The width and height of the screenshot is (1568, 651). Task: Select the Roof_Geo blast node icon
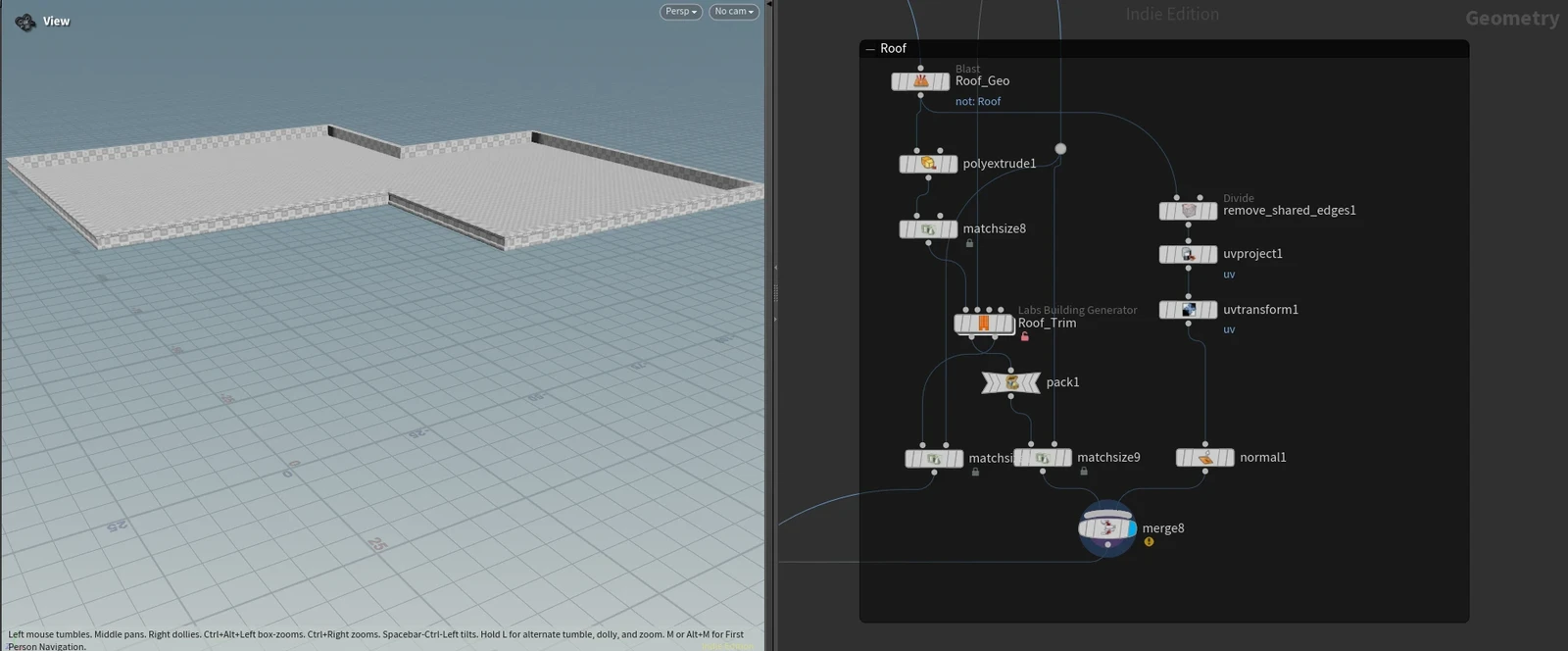[920, 81]
